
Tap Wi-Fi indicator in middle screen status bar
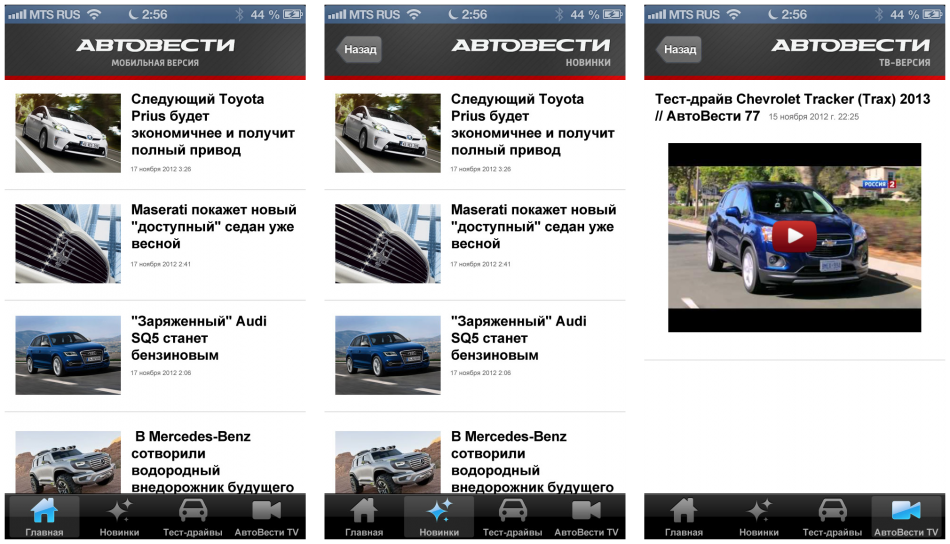coord(414,14)
